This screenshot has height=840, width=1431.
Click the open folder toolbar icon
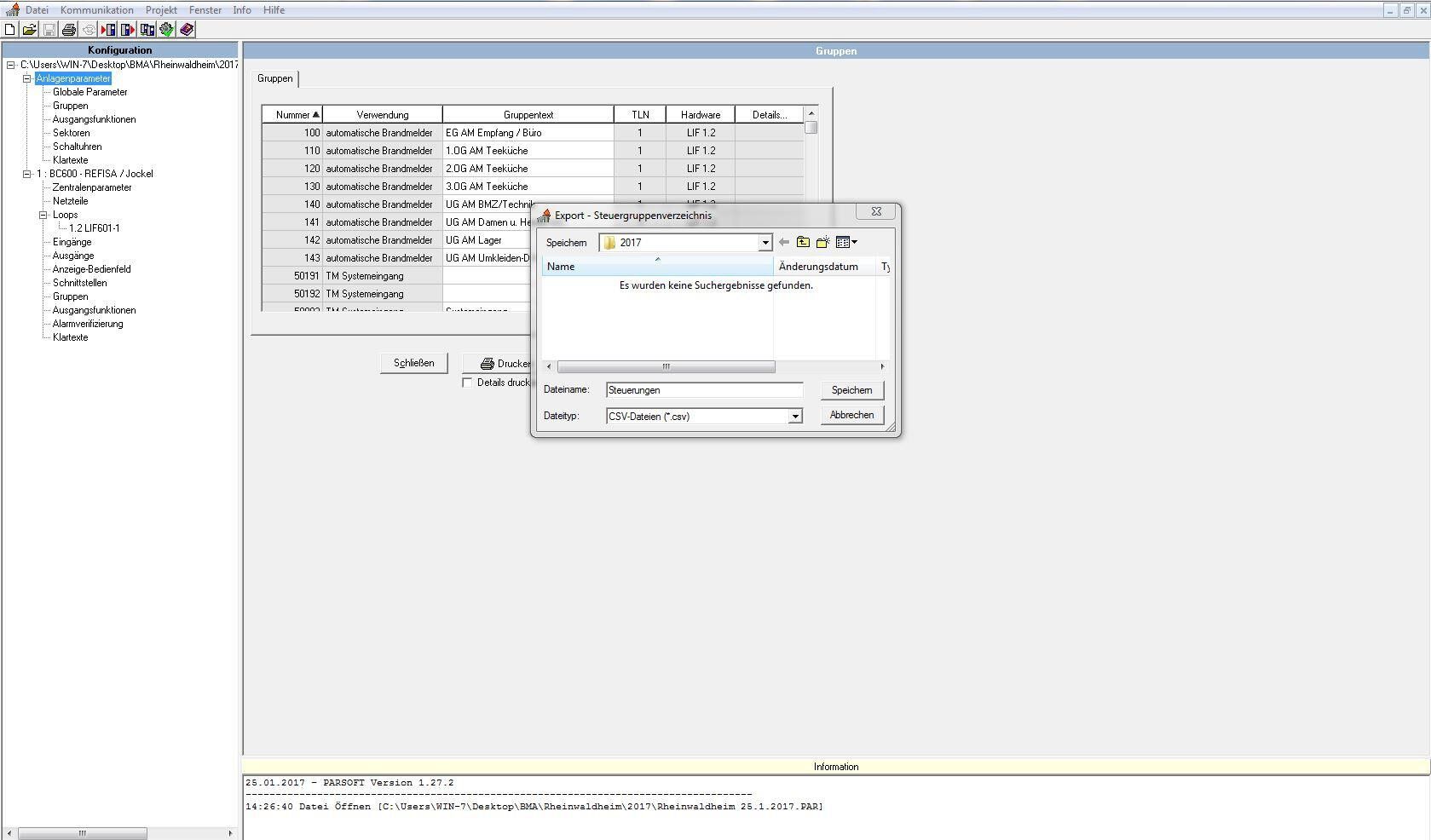29,30
